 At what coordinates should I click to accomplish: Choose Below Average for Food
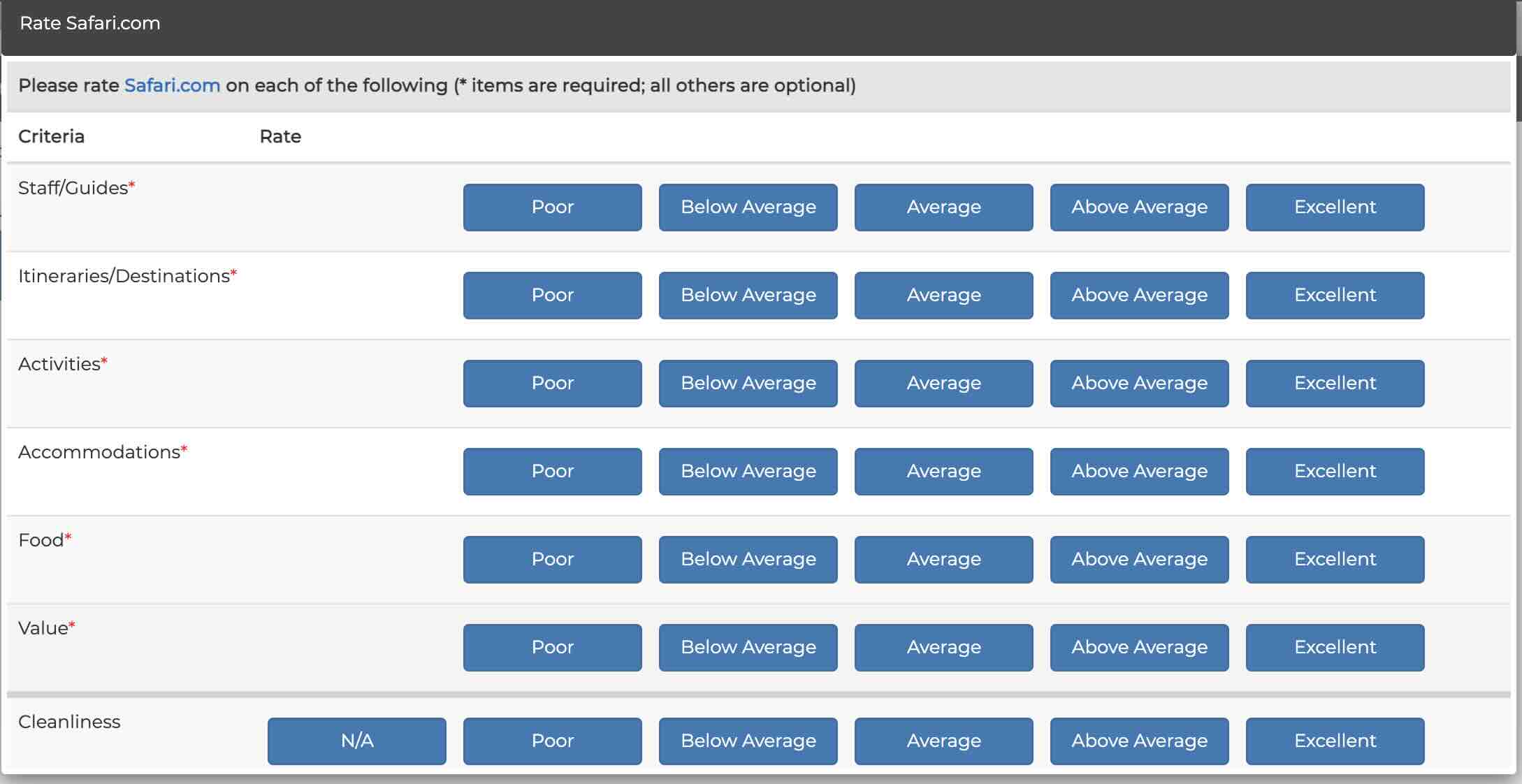pyautogui.click(x=748, y=559)
